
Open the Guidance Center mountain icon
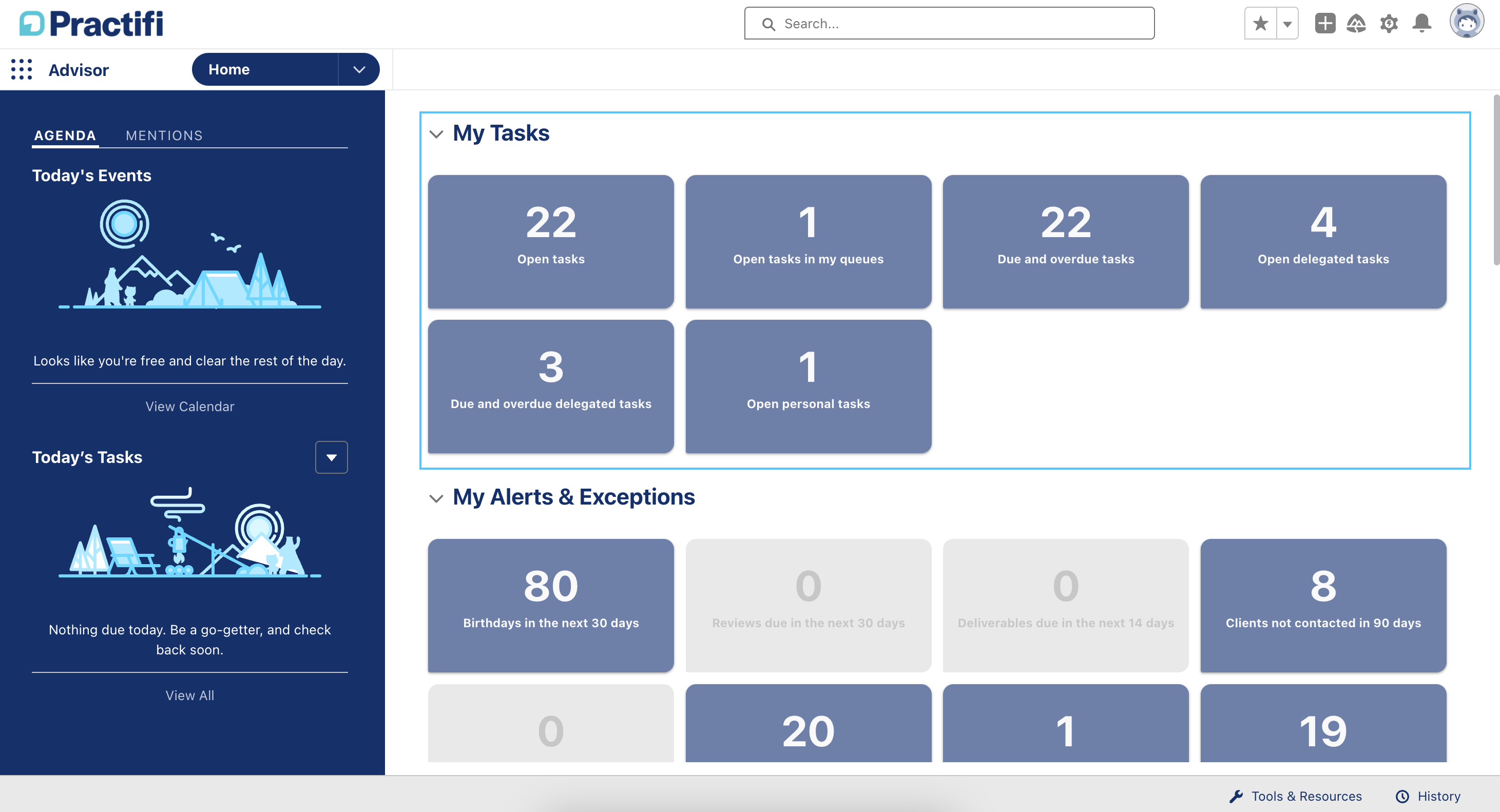coord(1356,23)
